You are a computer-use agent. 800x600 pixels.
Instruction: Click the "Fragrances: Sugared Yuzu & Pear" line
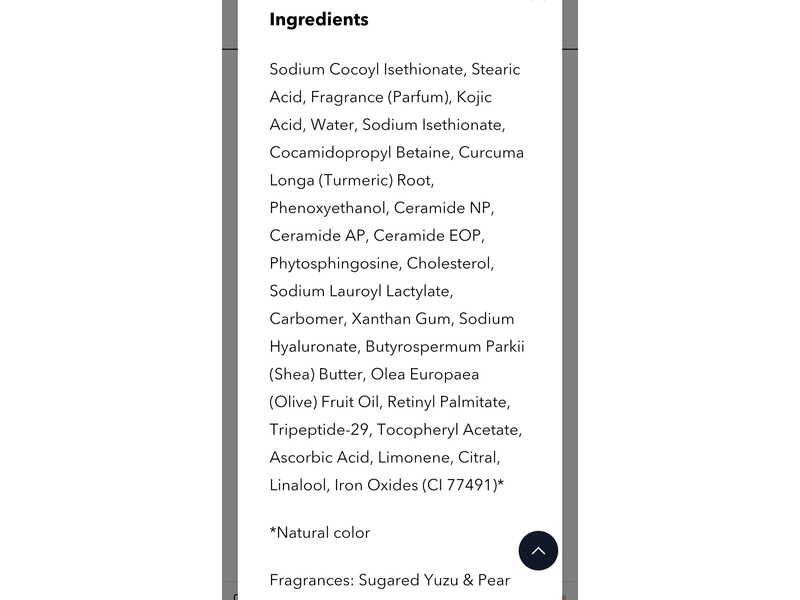coord(390,580)
